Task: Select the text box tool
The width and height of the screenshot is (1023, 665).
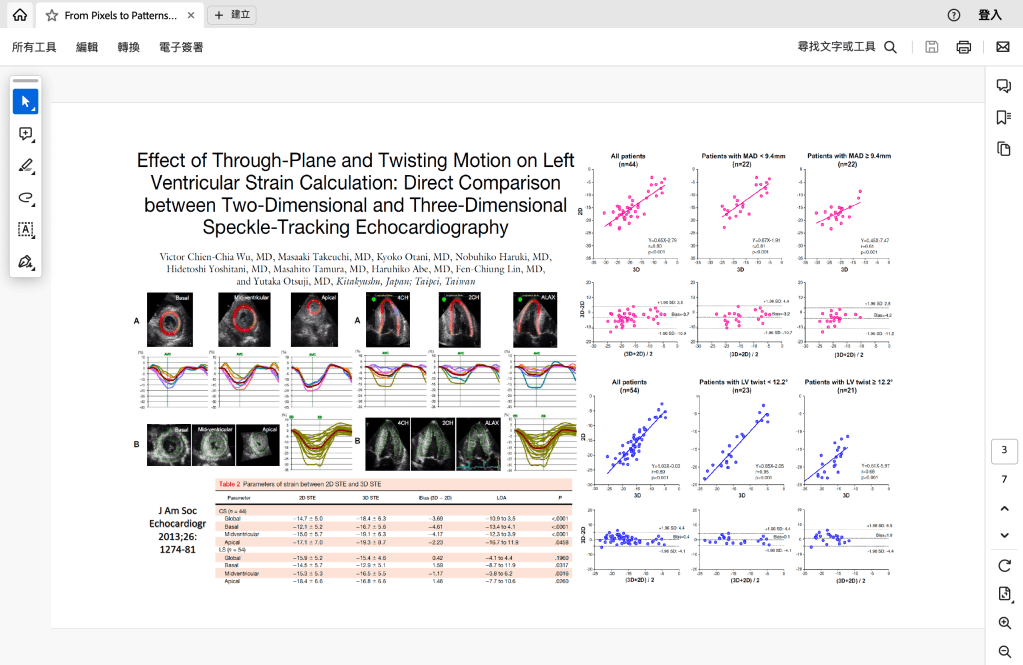Action: [x=25, y=230]
